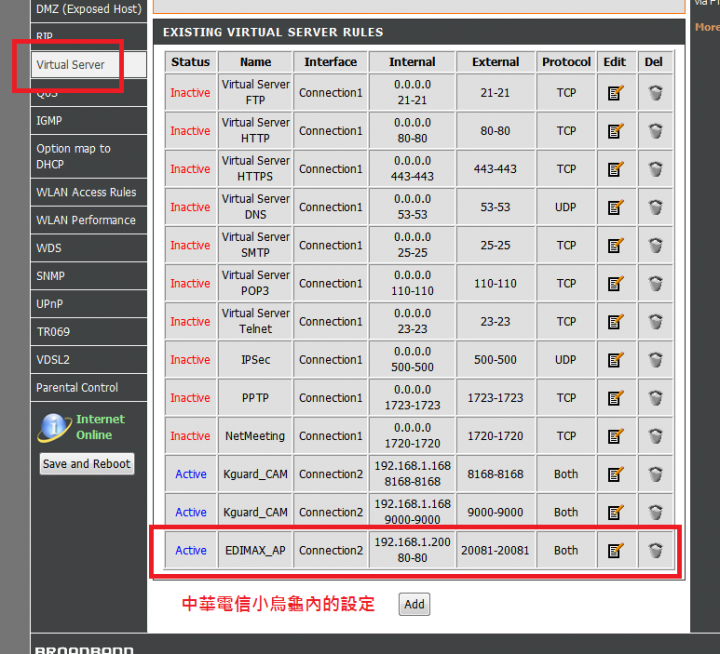
Task: Delete the Virtual Server FTP rule
Action: (655, 93)
